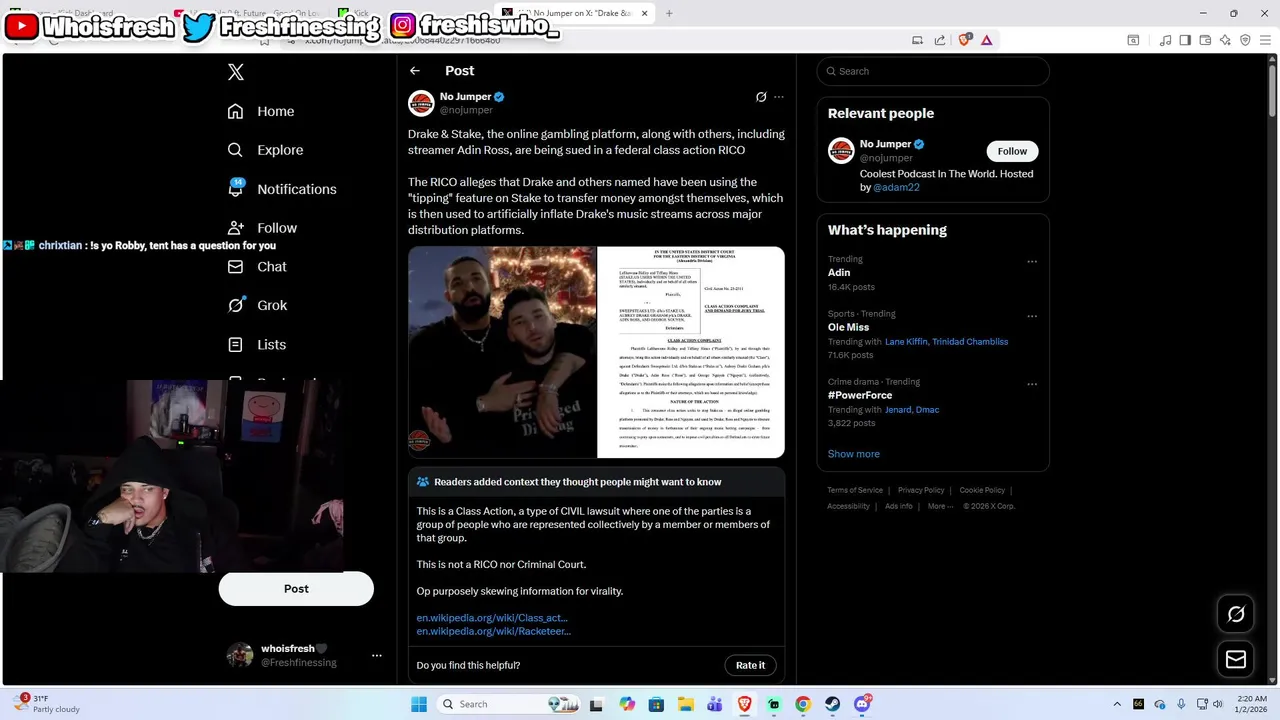Open Grok in X sidebar
The height and width of the screenshot is (720, 1280).
click(257, 305)
